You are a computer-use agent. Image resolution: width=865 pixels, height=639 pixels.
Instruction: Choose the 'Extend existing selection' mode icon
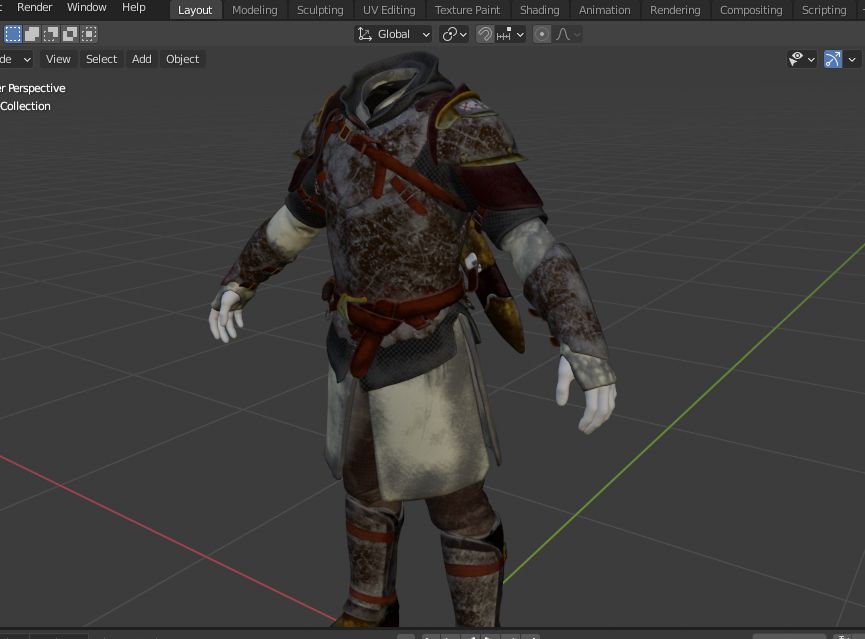(x=32, y=34)
